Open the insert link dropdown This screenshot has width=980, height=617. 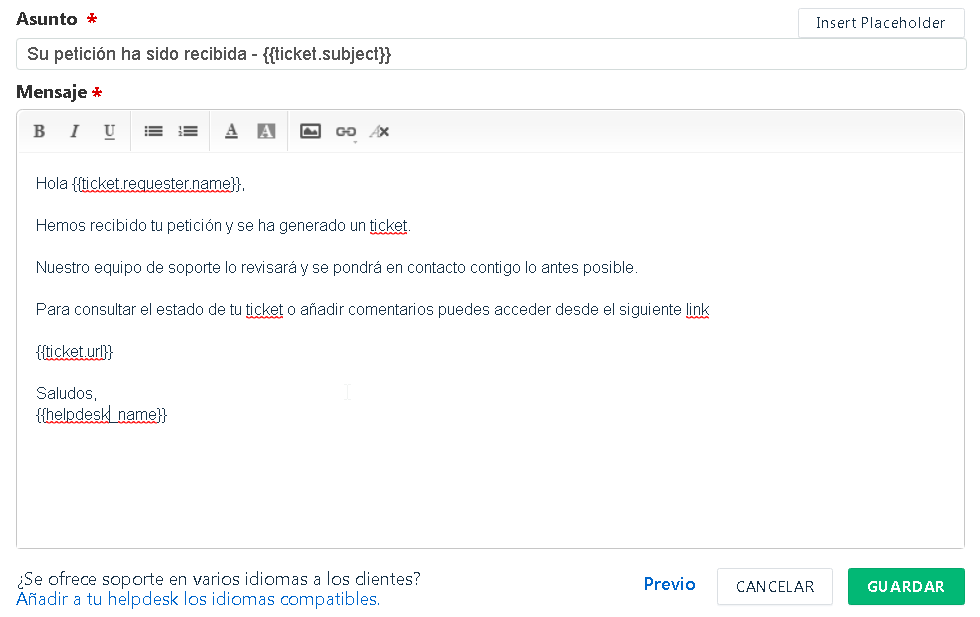point(346,131)
